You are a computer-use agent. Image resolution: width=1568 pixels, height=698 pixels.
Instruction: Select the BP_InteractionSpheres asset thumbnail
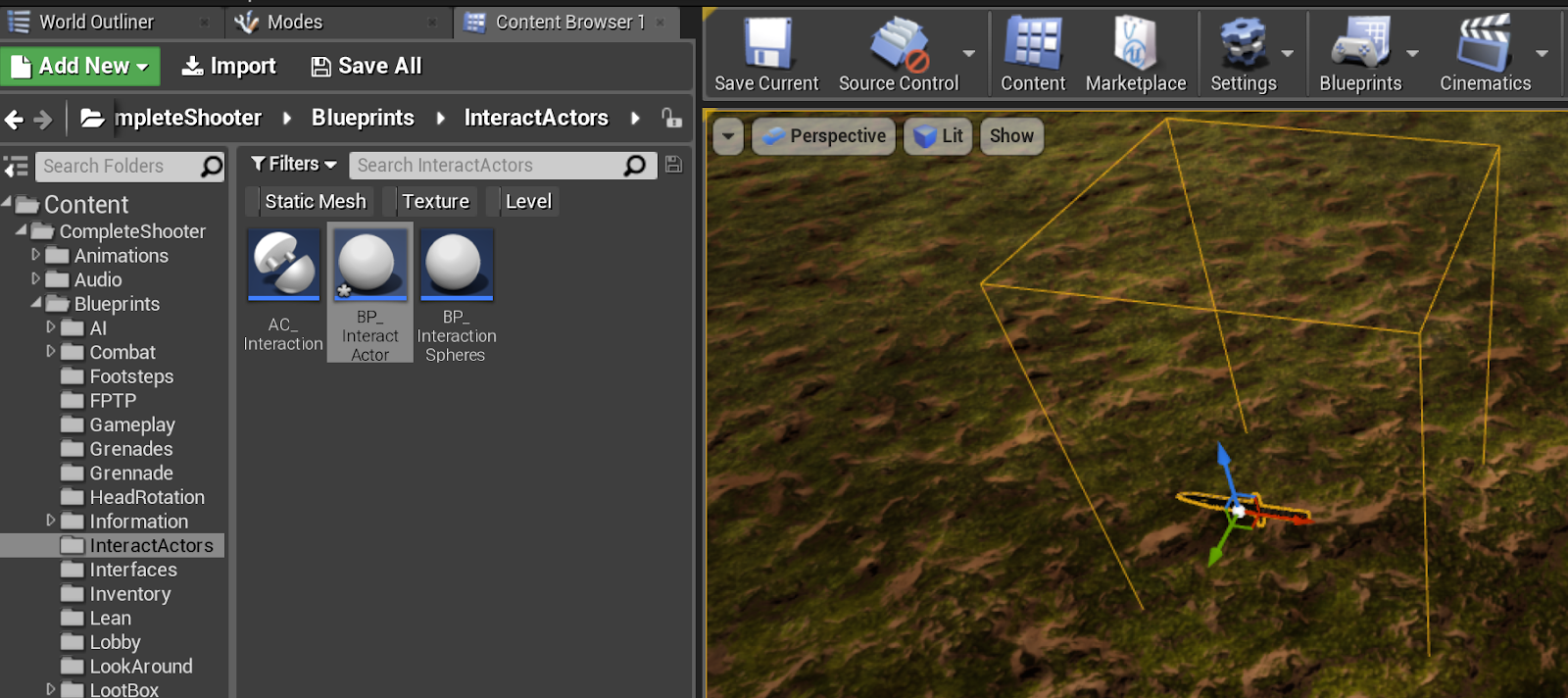(x=456, y=265)
